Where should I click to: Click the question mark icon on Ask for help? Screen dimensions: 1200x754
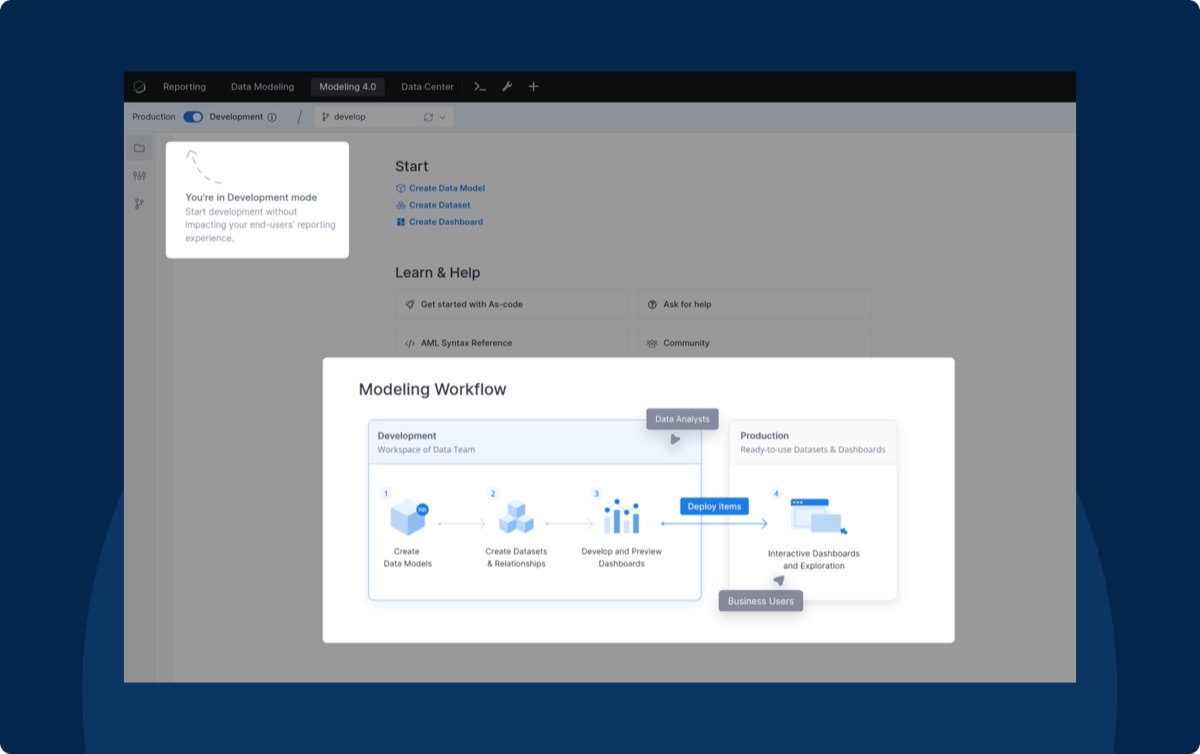(x=652, y=304)
